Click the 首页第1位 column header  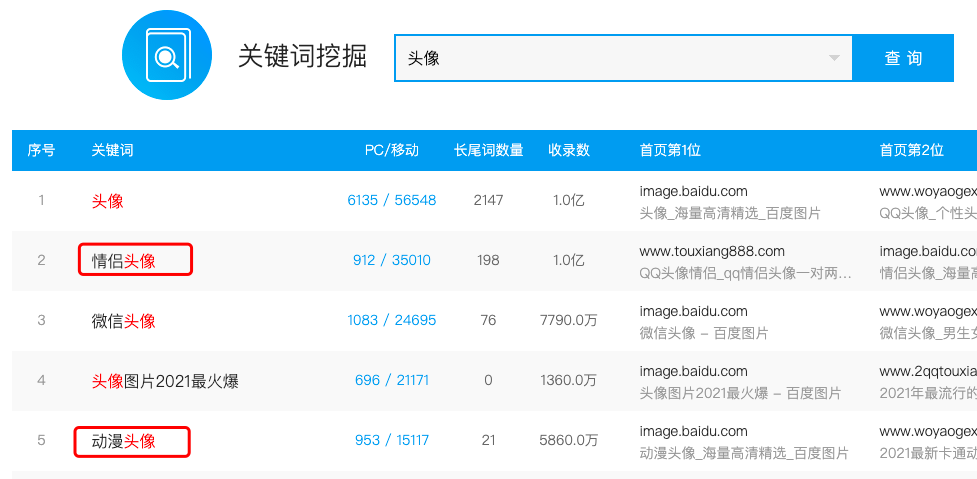point(669,150)
